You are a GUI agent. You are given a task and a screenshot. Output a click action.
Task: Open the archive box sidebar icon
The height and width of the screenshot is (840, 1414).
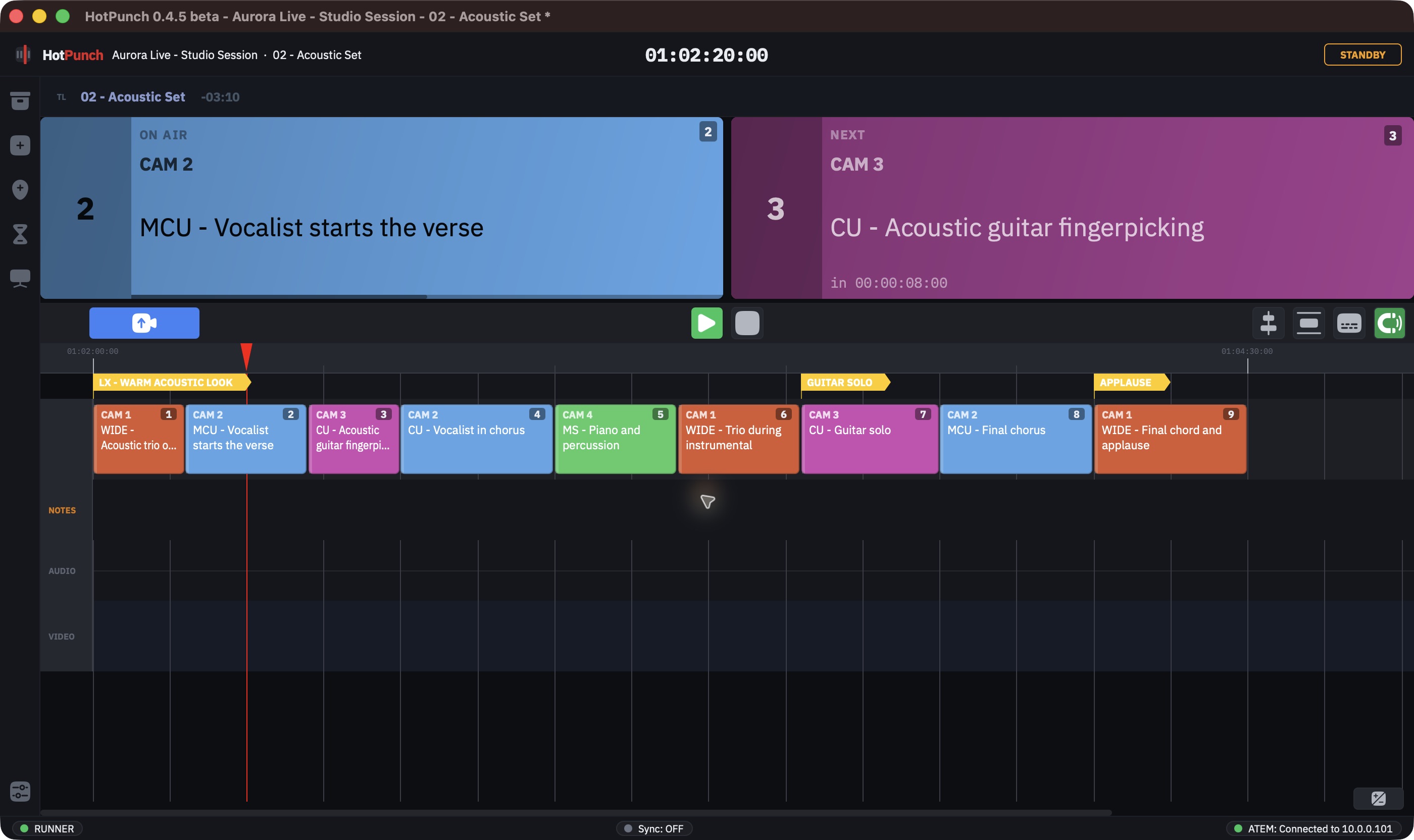[20, 101]
